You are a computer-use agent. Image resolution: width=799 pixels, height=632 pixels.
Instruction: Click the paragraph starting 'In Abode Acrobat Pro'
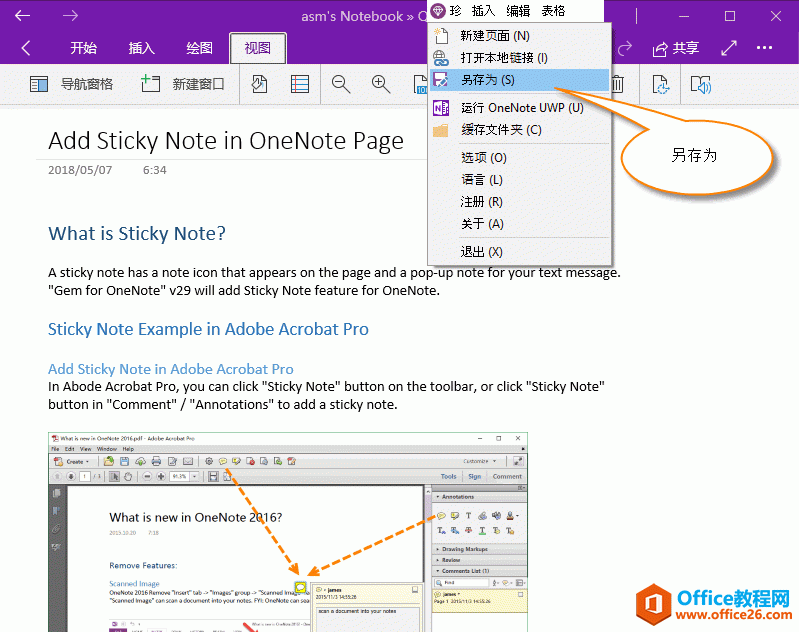(x=326, y=396)
